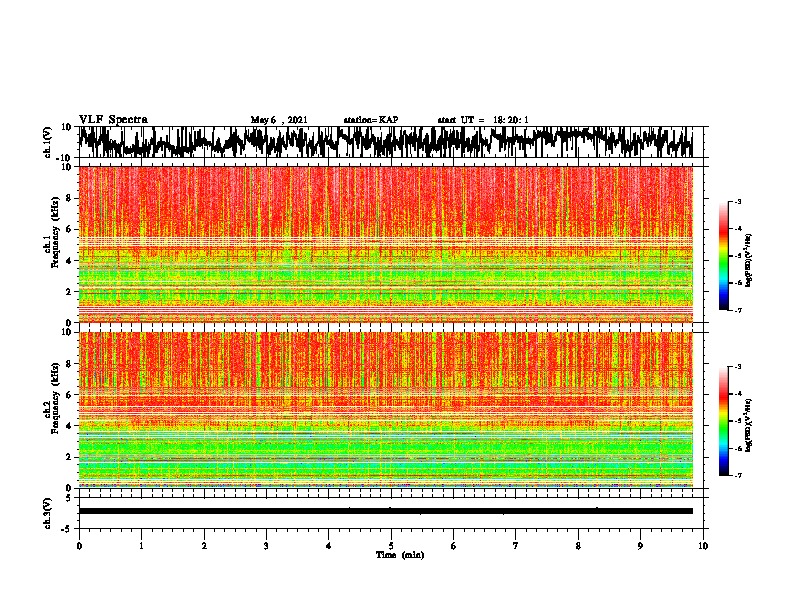This screenshot has width=792, height=612.
Task: Click the 8 kHz tick of ch.2 spectrogram
Action: (x=69, y=364)
